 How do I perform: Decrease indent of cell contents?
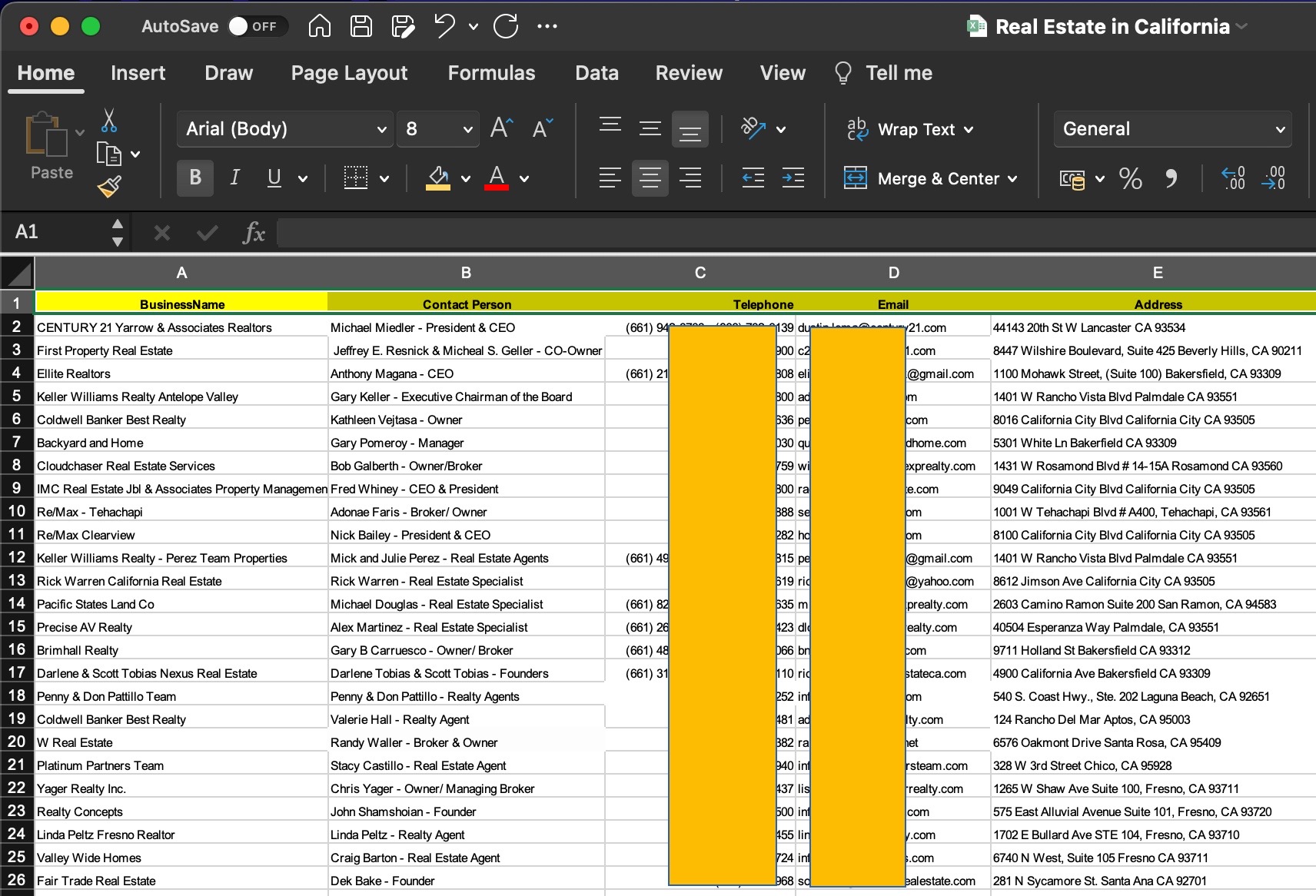[753, 178]
